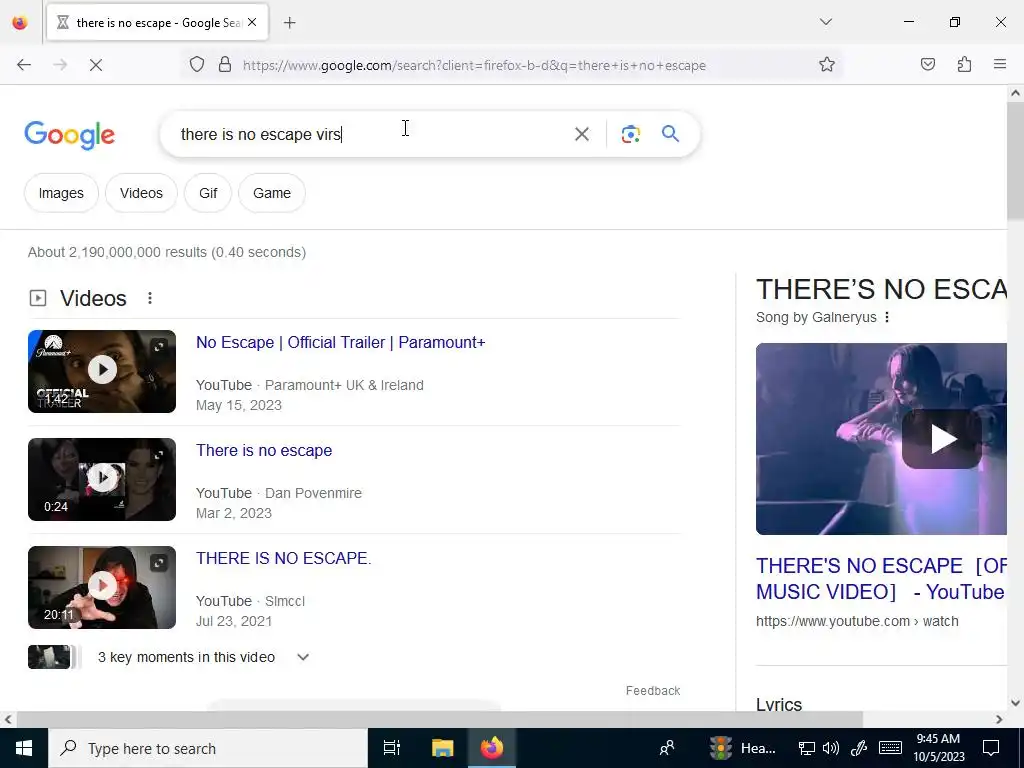Open the 'There is no escape' video link
This screenshot has width=1024, height=768.
click(x=264, y=451)
